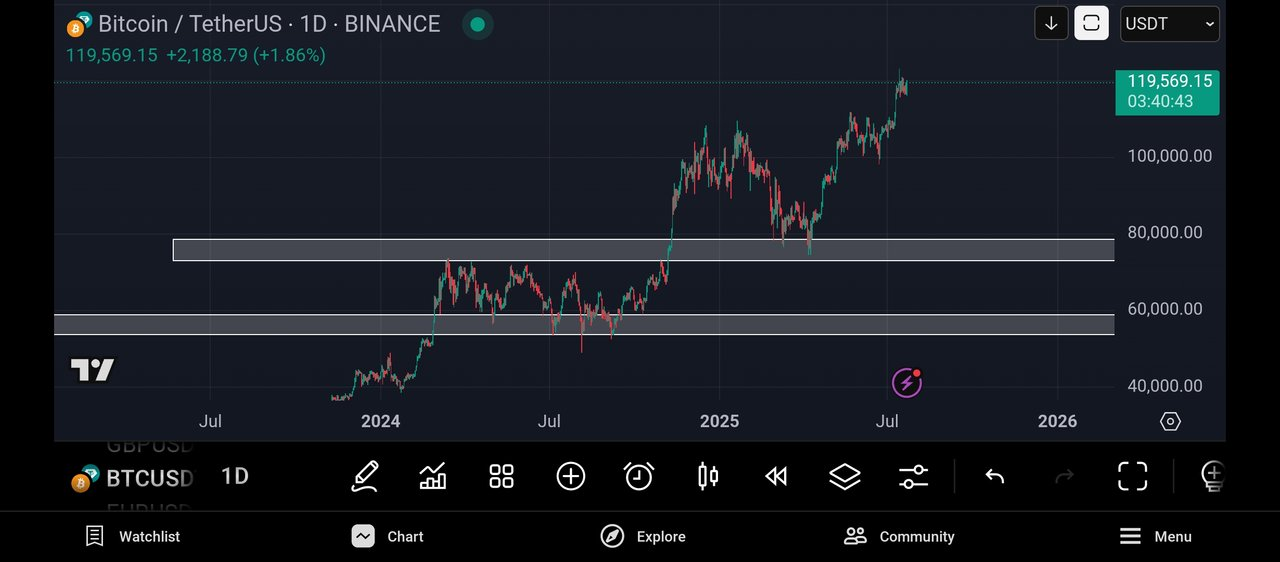Select the upper gray support zone rectangle
Screen dimensions: 1280x562
(643, 250)
